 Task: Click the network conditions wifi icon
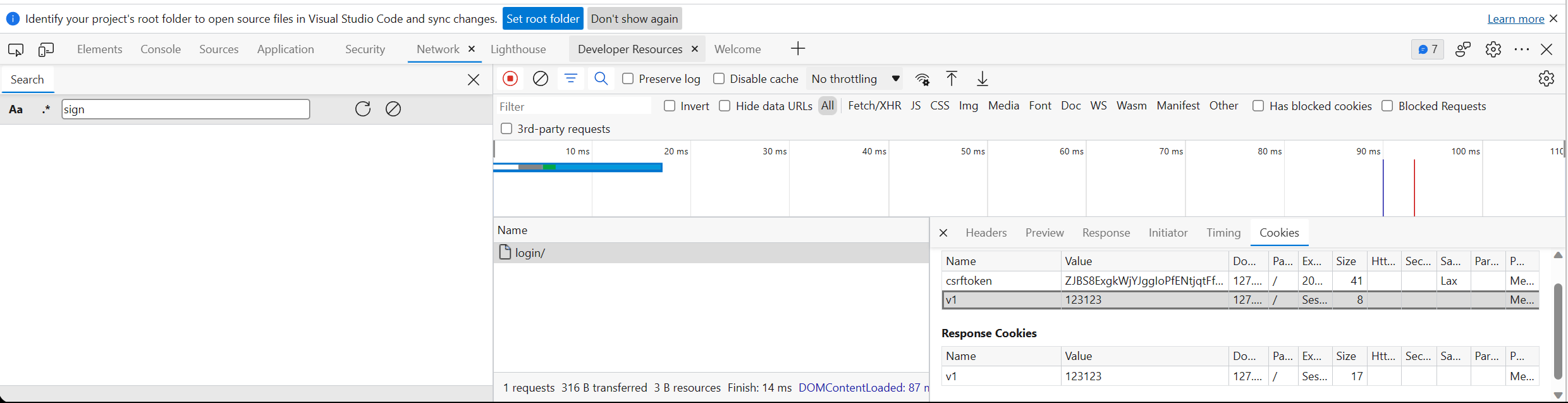click(922, 79)
